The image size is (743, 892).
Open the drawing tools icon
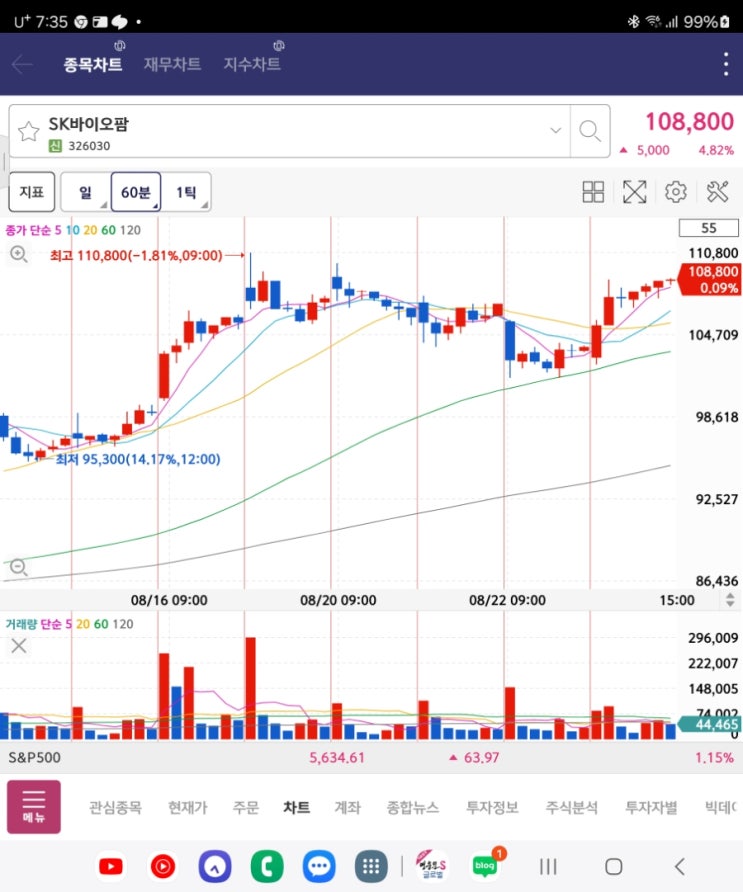tap(717, 192)
